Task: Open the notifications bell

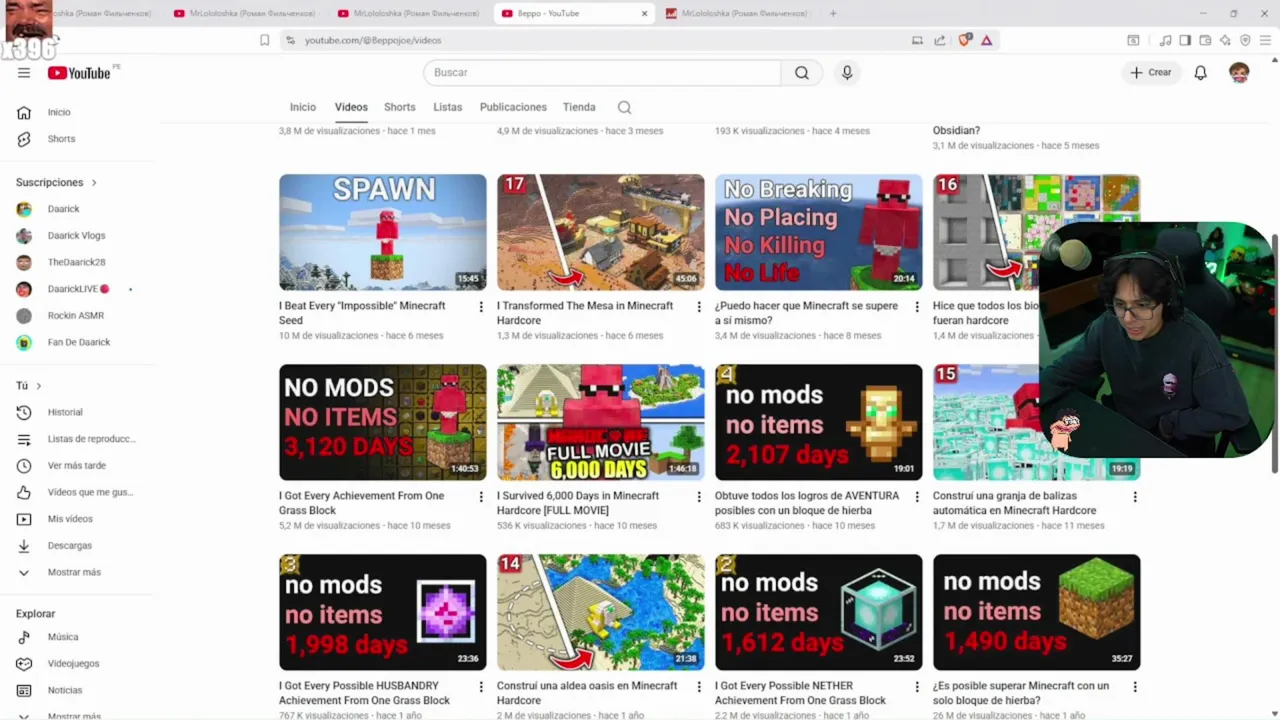Action: point(1200,72)
